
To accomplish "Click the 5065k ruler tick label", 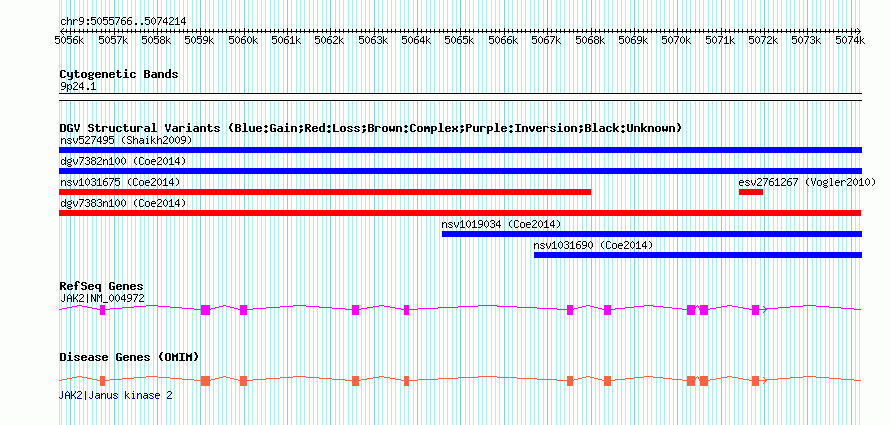I will (x=460, y=40).
